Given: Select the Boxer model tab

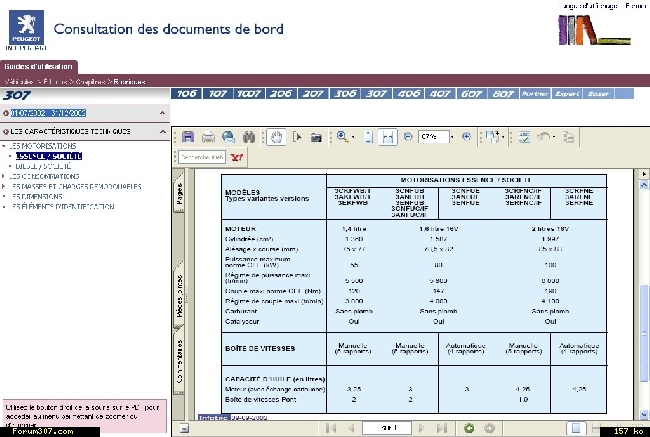Looking at the screenshot, I should [x=598, y=94].
